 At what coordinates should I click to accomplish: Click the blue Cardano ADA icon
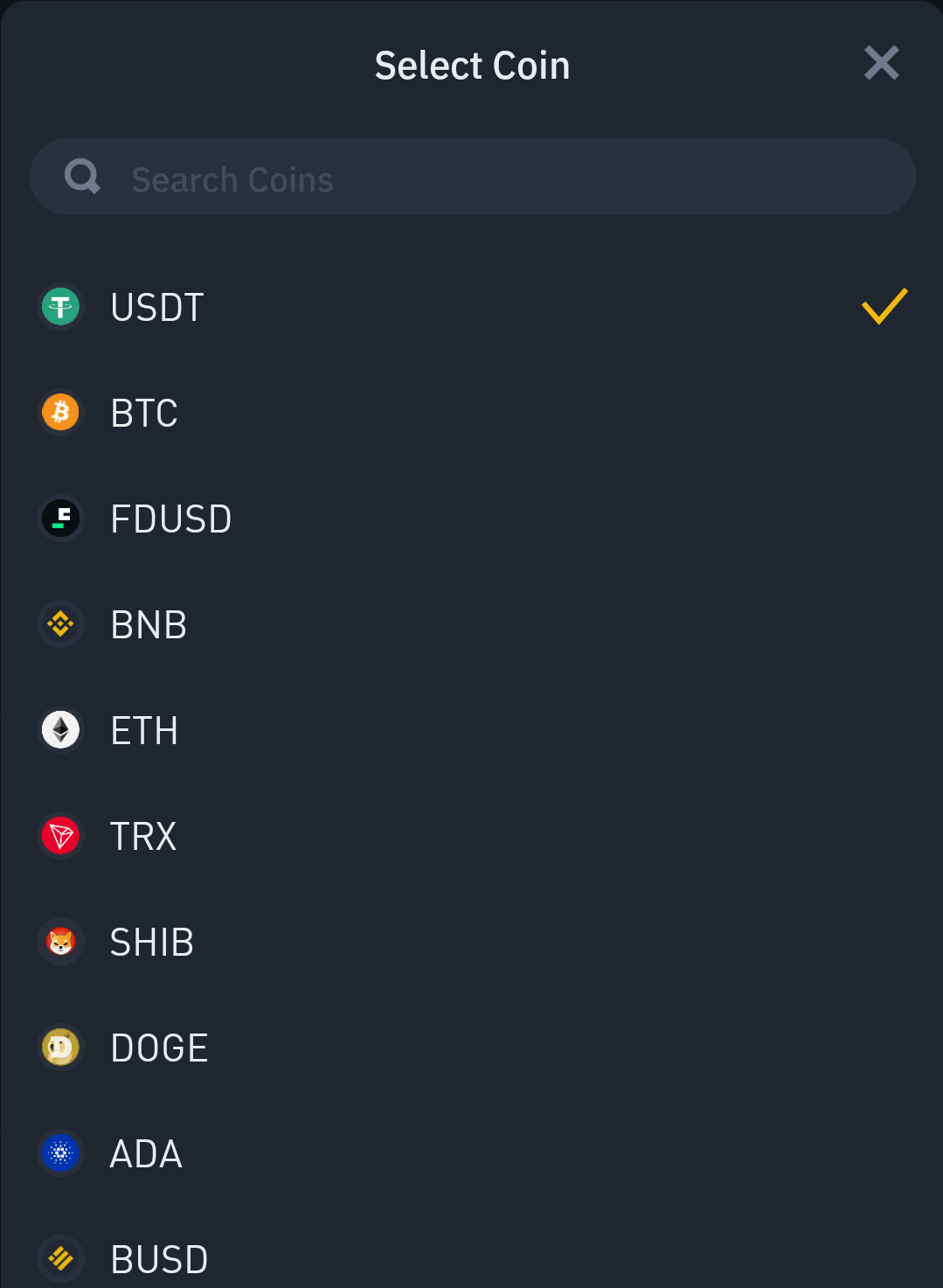coord(60,1153)
